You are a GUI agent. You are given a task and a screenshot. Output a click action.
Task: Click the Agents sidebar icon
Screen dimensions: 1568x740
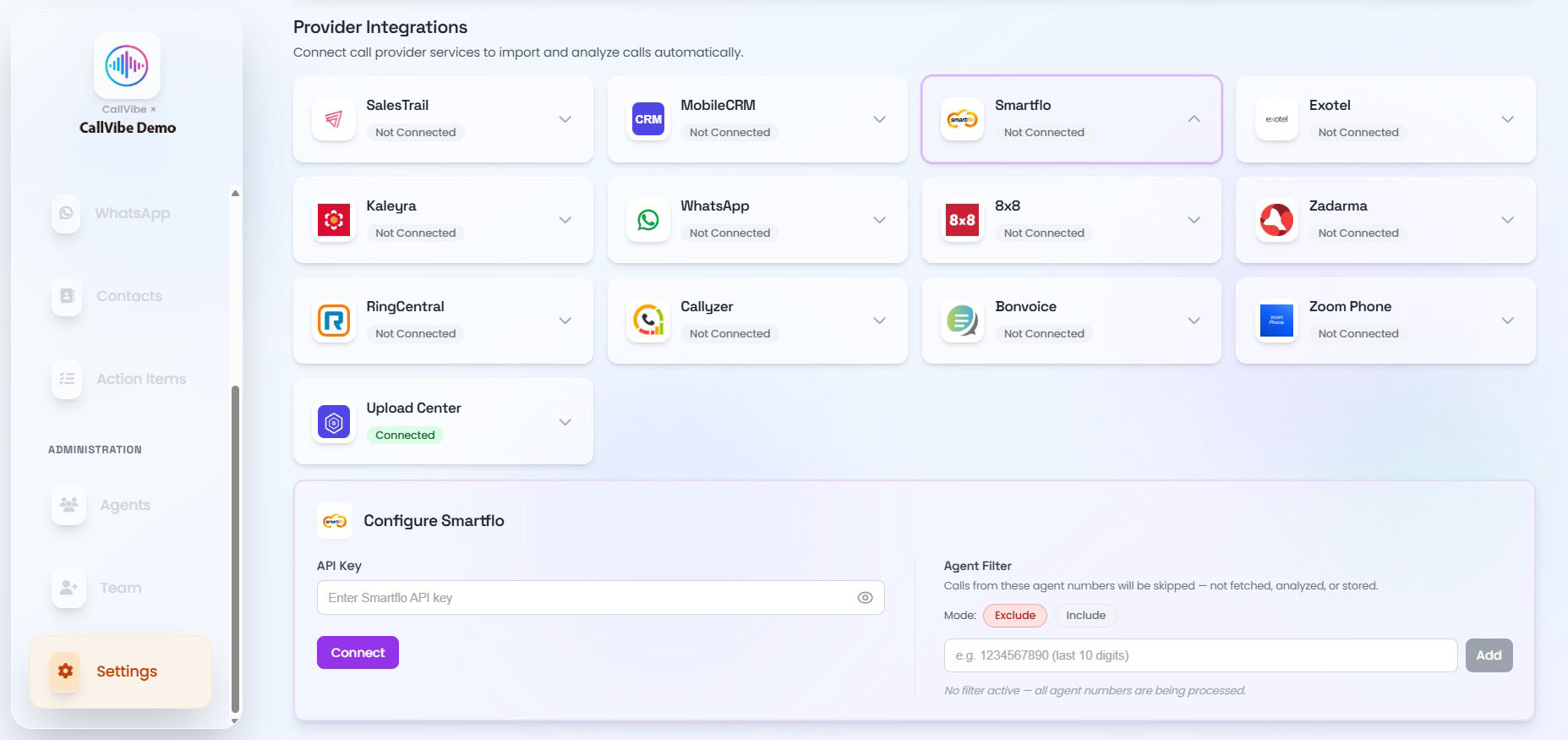68,505
